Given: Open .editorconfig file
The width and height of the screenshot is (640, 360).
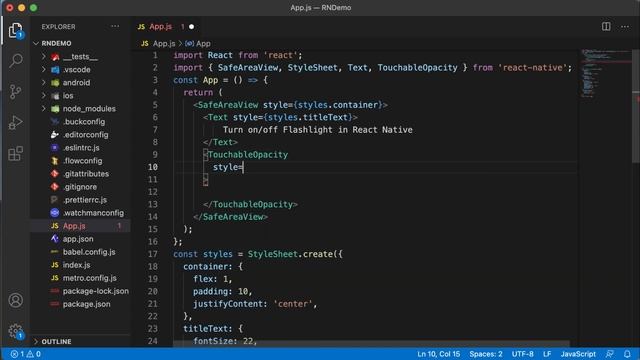Looking at the screenshot, I should coord(85,135).
